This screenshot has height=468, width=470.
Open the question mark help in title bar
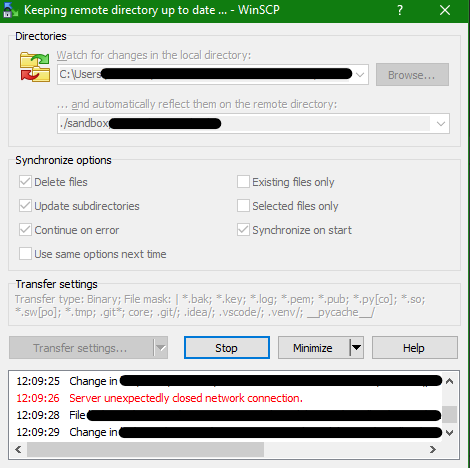pyautogui.click(x=400, y=10)
